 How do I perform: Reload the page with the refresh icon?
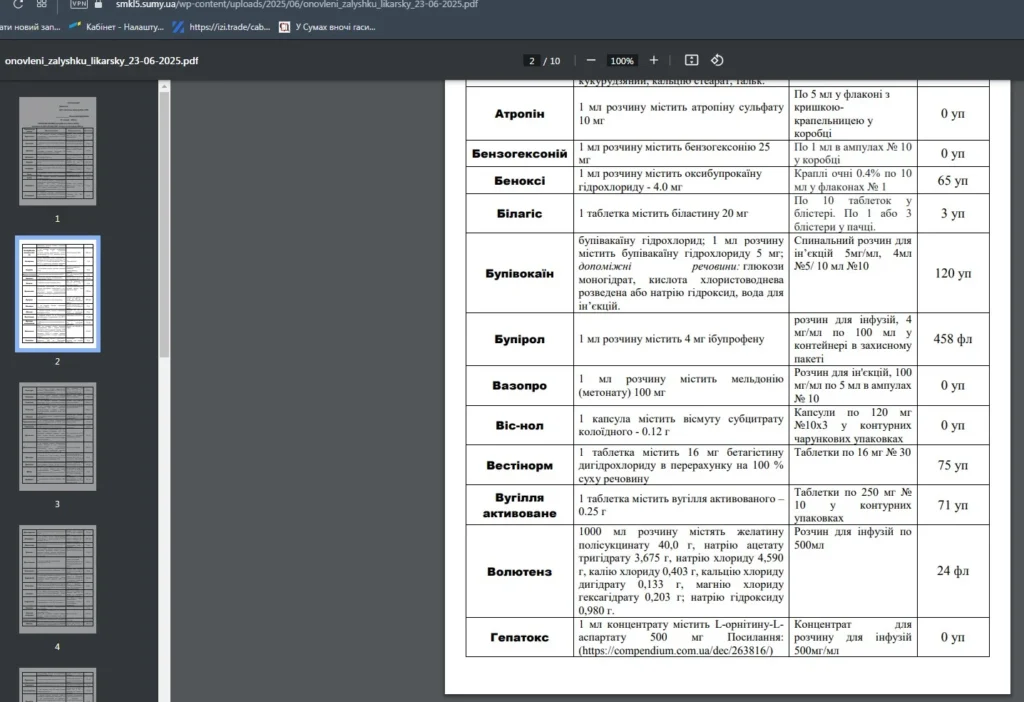(18, 4)
